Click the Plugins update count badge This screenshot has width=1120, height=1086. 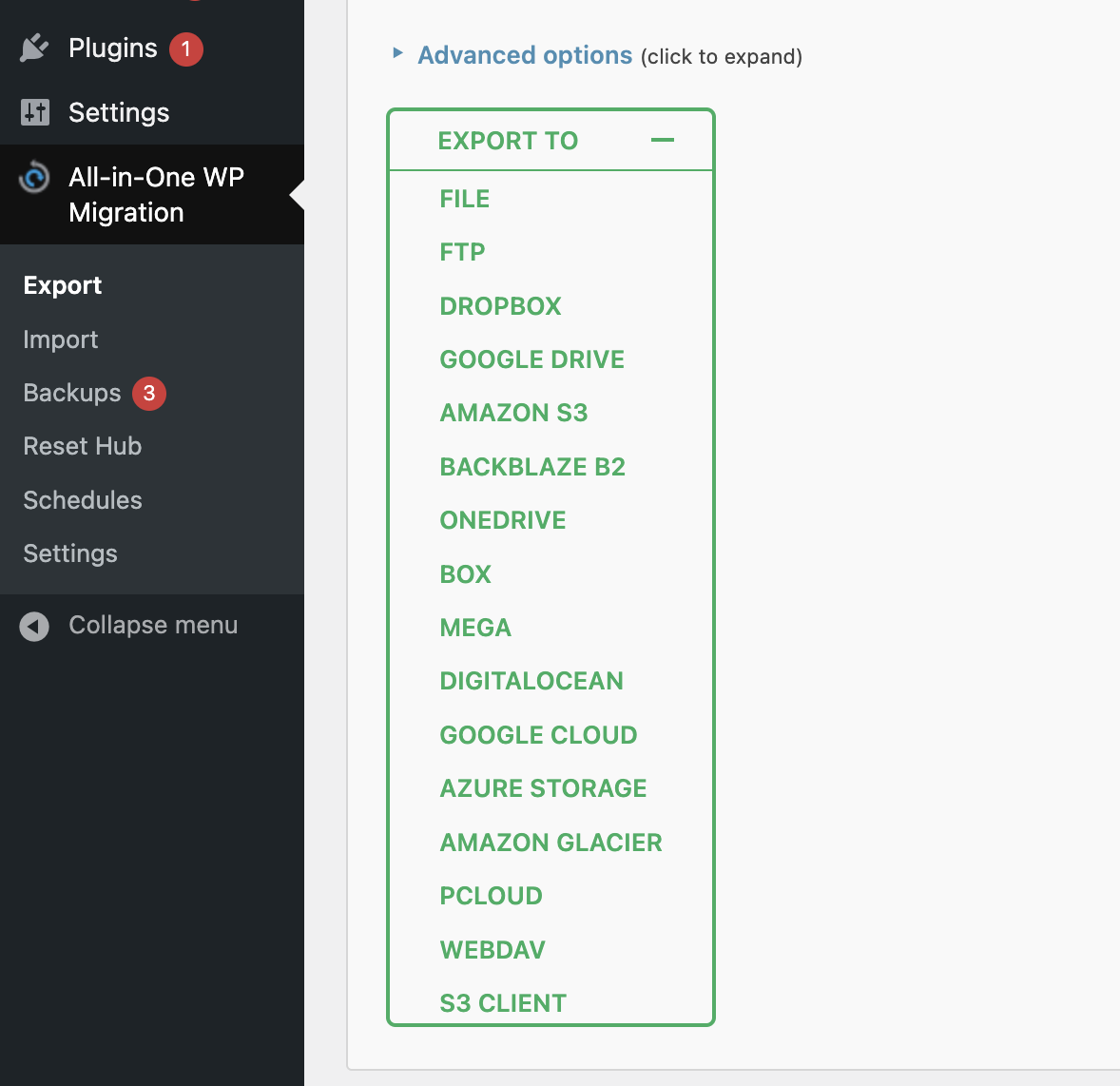coord(186,48)
